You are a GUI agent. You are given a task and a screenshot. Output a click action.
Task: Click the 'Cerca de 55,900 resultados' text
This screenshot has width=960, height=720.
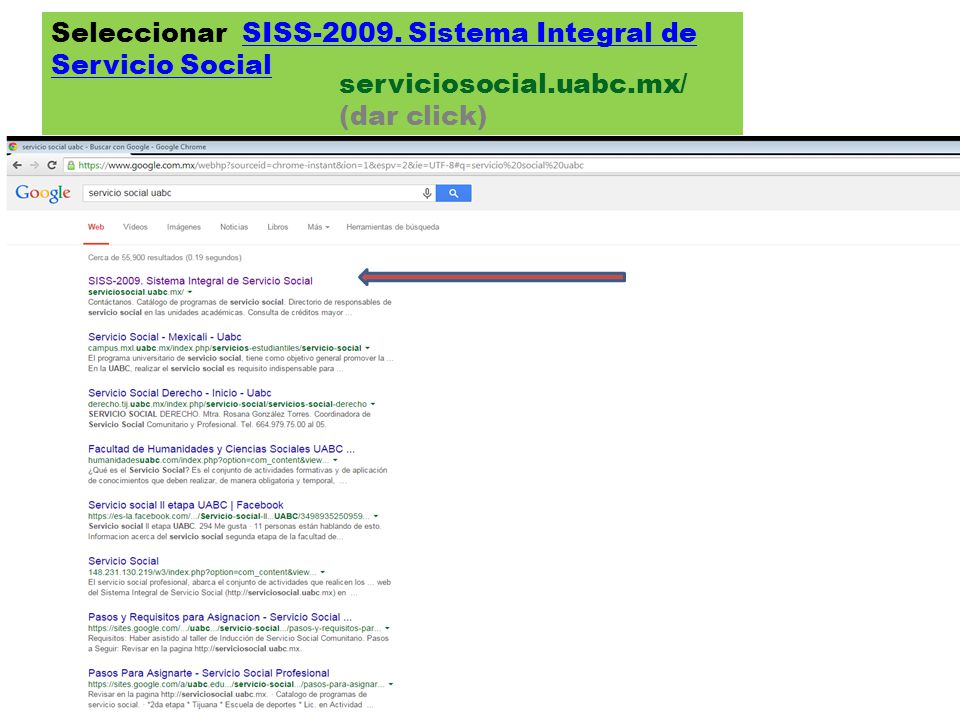click(x=165, y=258)
